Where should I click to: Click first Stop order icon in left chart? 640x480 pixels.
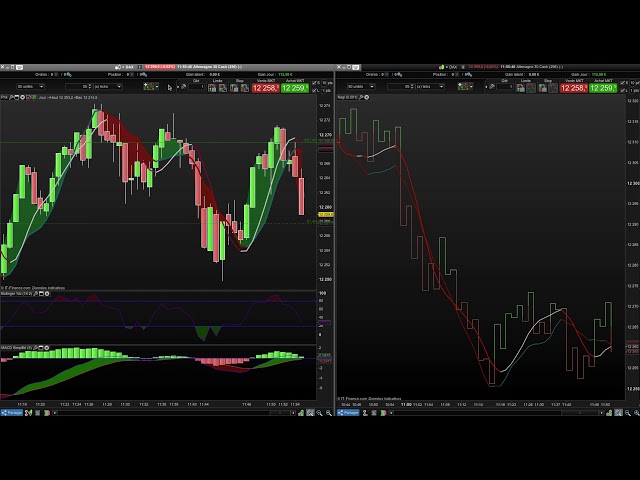(234, 88)
